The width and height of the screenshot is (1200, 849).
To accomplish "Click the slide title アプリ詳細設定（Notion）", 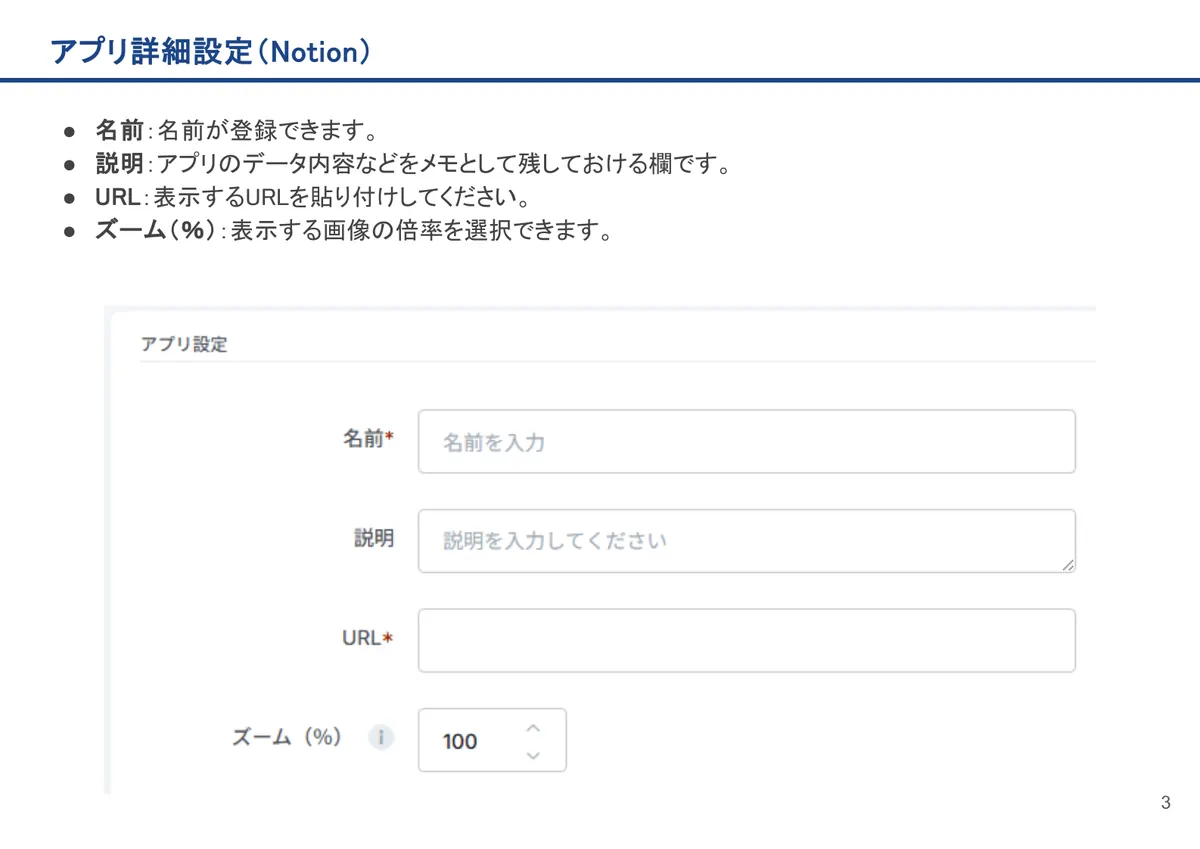I will coord(211,51).
